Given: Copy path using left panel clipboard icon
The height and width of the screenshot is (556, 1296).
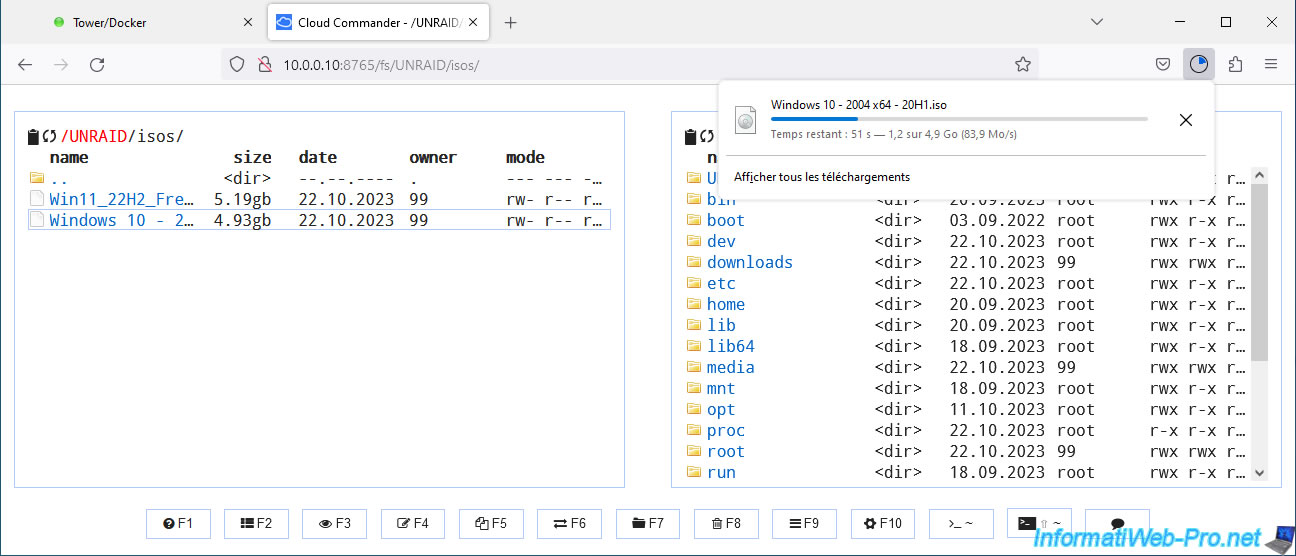Looking at the screenshot, I should click(33, 137).
